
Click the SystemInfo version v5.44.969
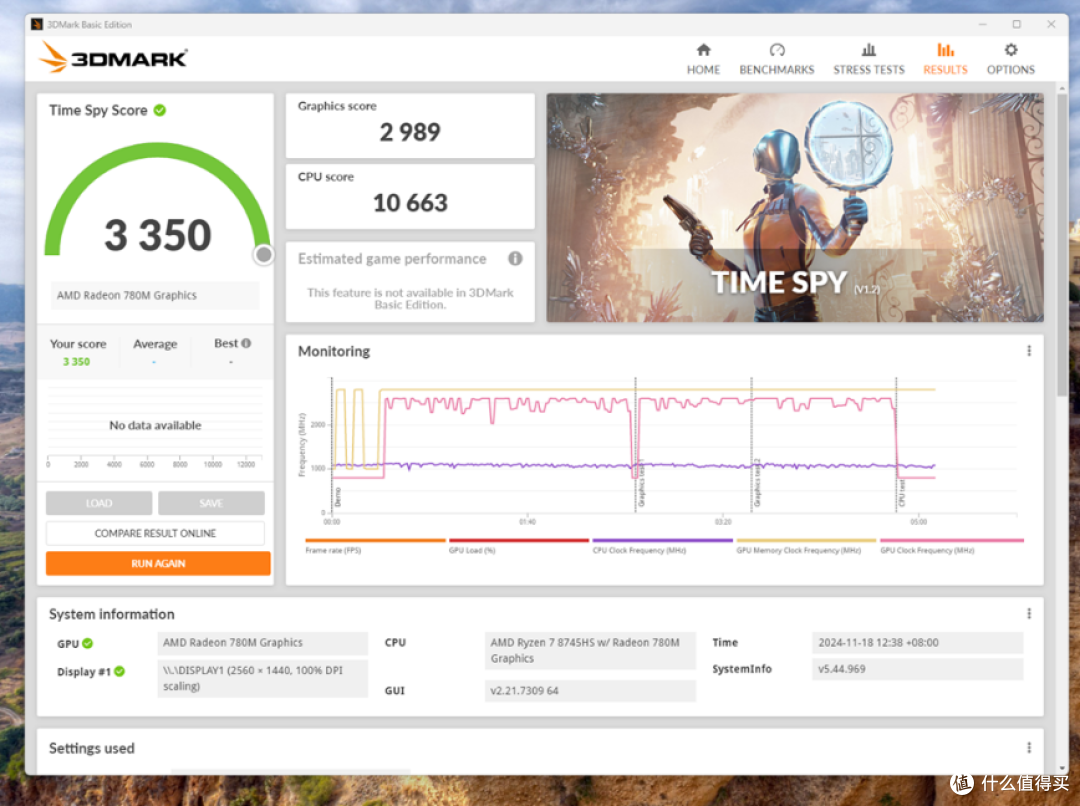click(x=917, y=669)
